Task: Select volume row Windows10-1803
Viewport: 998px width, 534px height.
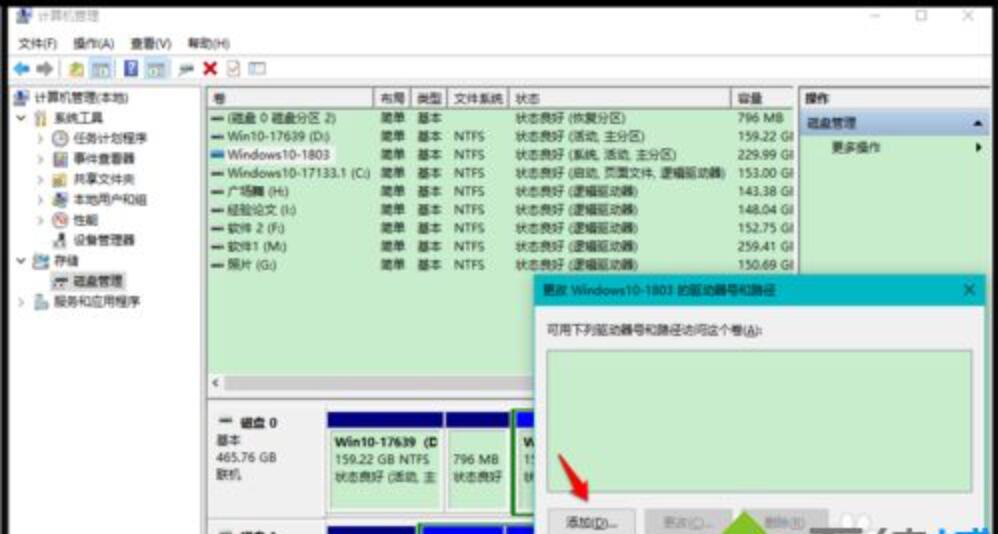Action: click(x=501, y=155)
